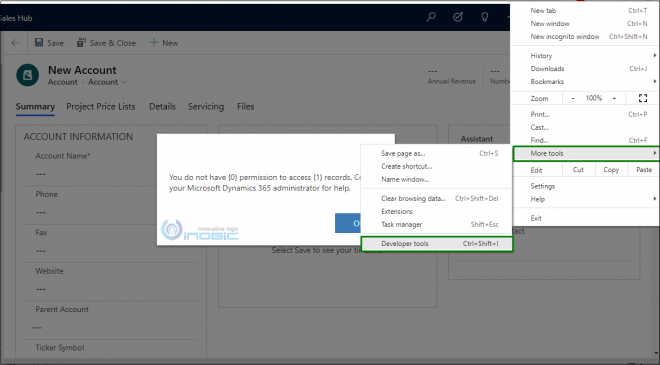Open Downloads from Chrome menu

[585, 69]
